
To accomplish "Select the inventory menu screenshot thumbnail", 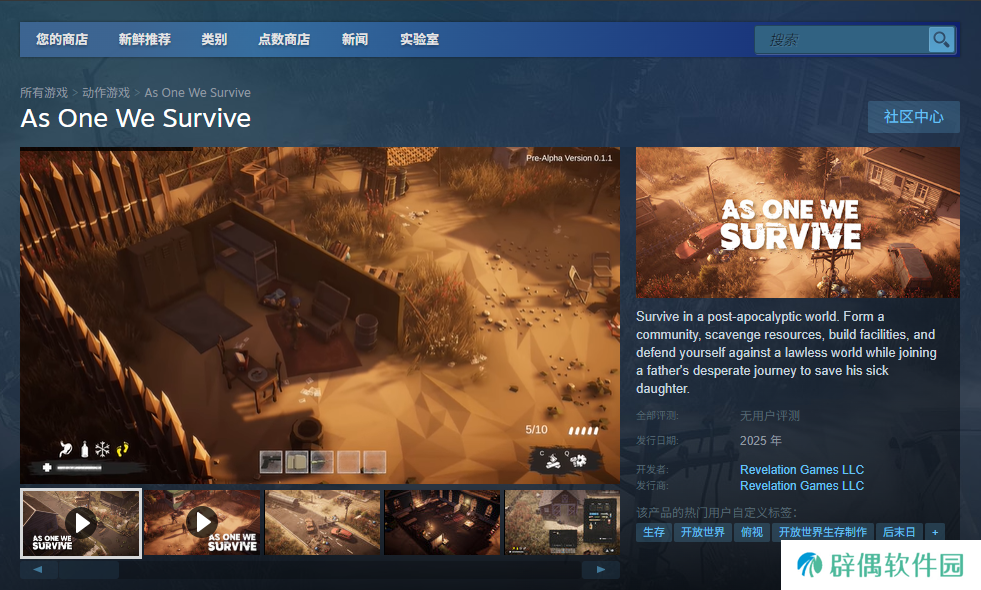I will [x=562, y=522].
